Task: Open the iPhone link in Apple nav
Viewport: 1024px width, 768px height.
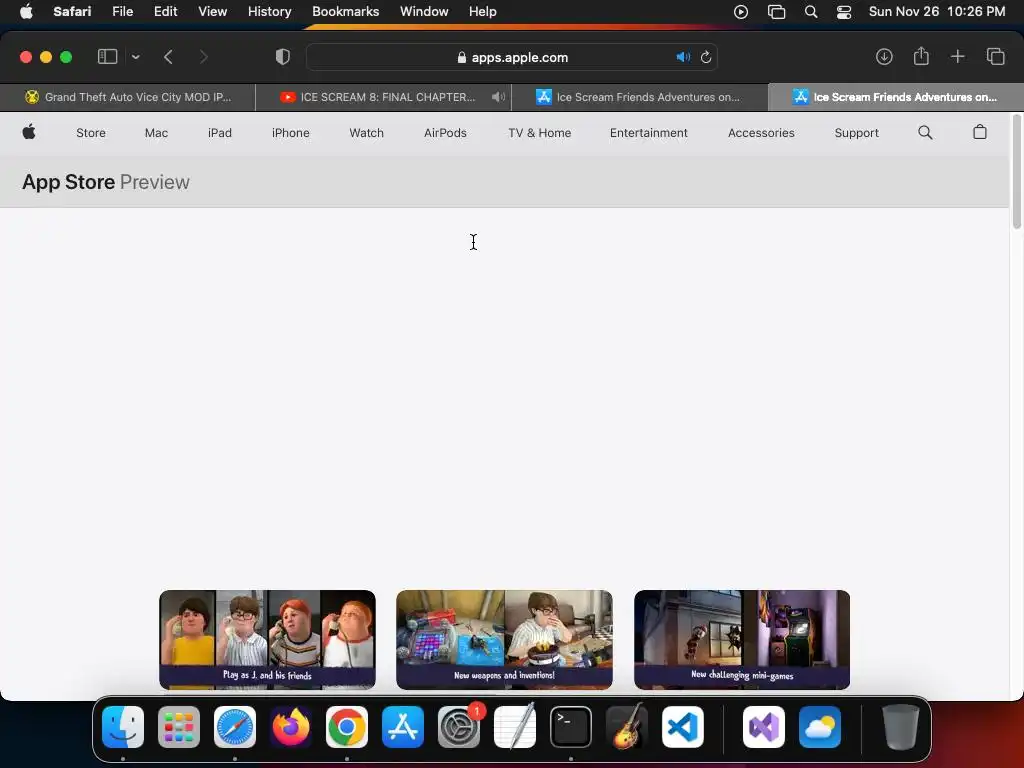Action: (x=291, y=133)
